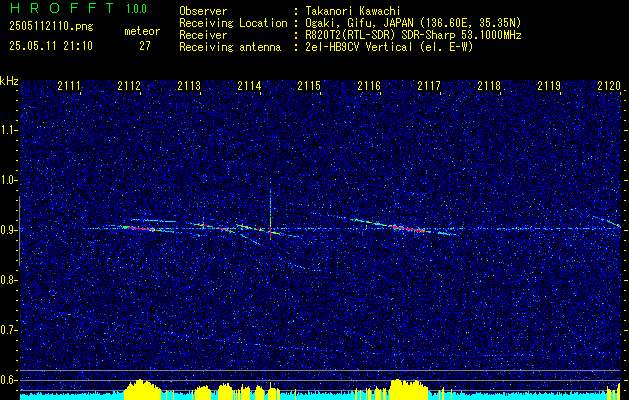629x400 pixels.
Task: Click the 0.9 kHz axis label
Action: coord(8,230)
